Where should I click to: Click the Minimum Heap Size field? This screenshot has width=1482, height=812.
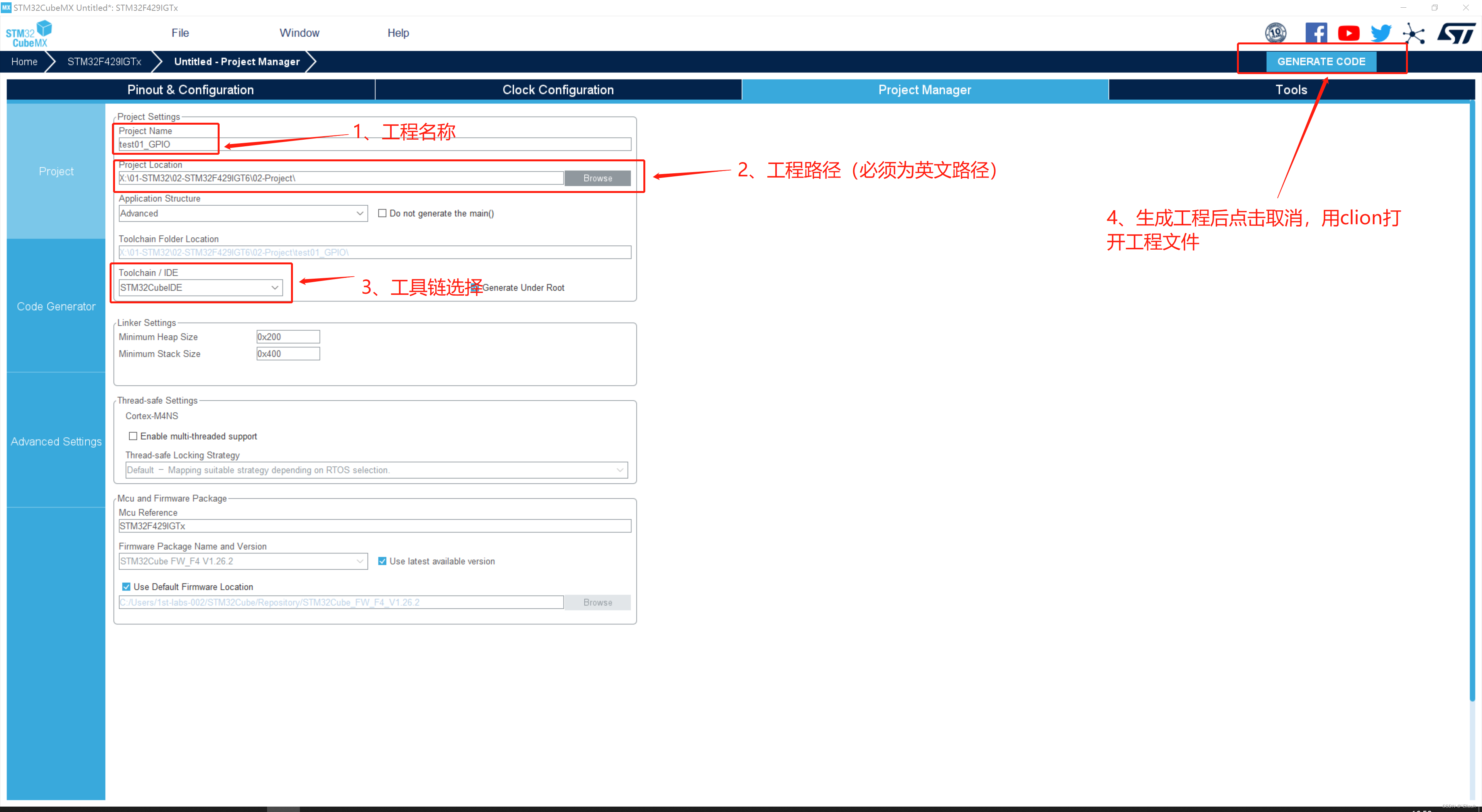(288, 337)
